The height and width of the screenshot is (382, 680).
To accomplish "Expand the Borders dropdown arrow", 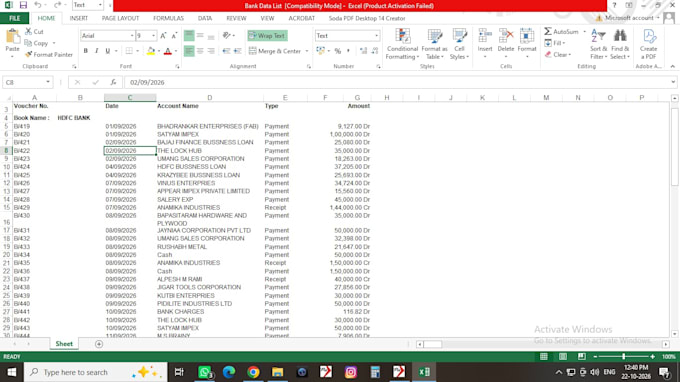I will pyautogui.click(x=137, y=51).
